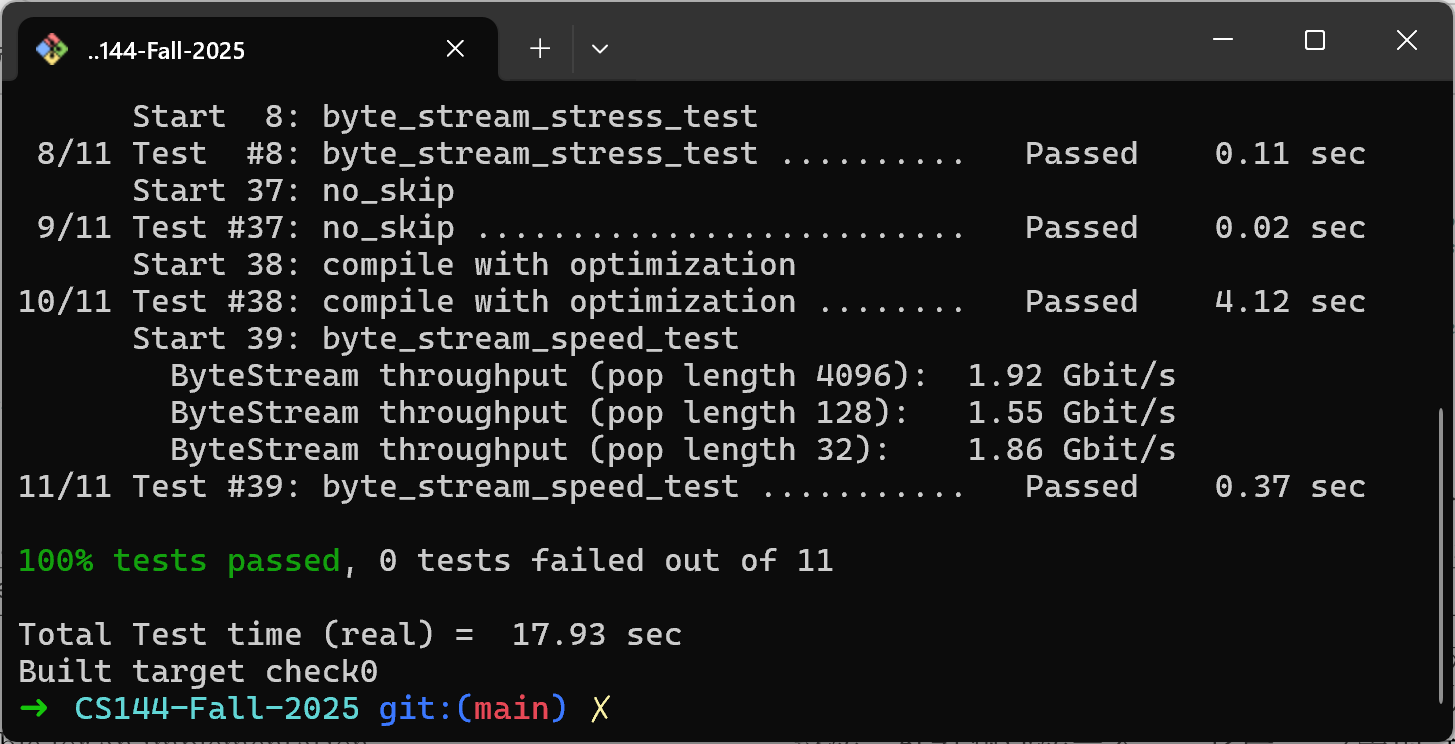Click the "Start 38: compile with optimization" line
Image resolution: width=1455 pixels, height=744 pixels.
pyautogui.click(x=464, y=265)
